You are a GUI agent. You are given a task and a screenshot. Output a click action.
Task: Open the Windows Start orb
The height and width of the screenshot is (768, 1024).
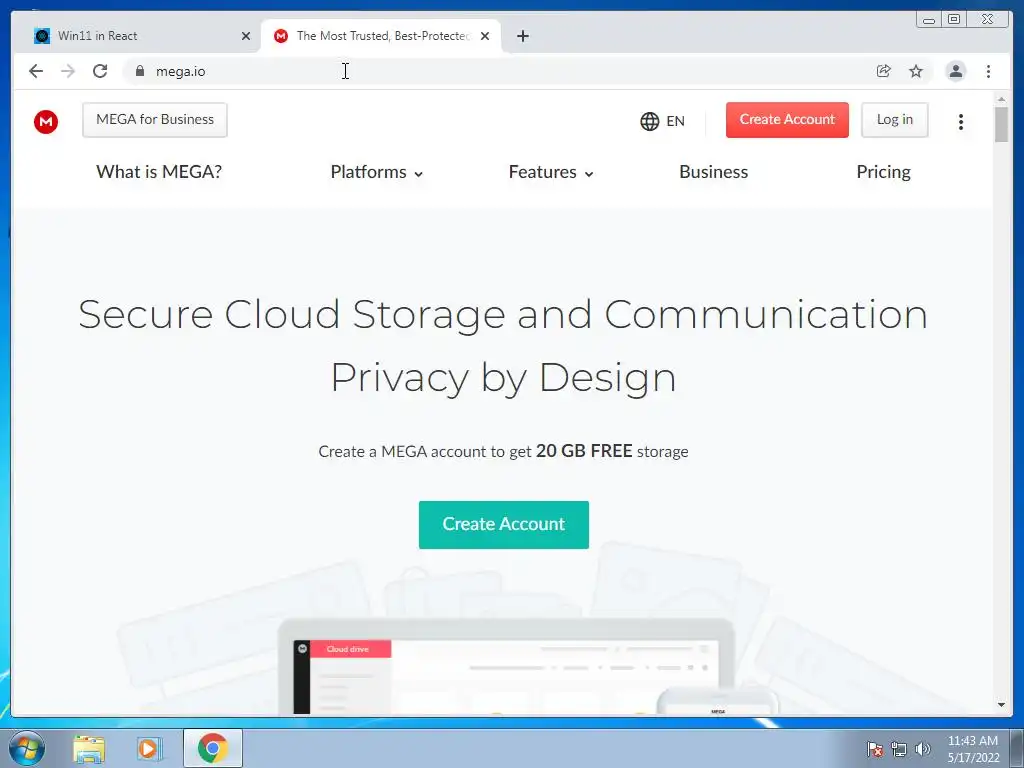pyautogui.click(x=27, y=748)
